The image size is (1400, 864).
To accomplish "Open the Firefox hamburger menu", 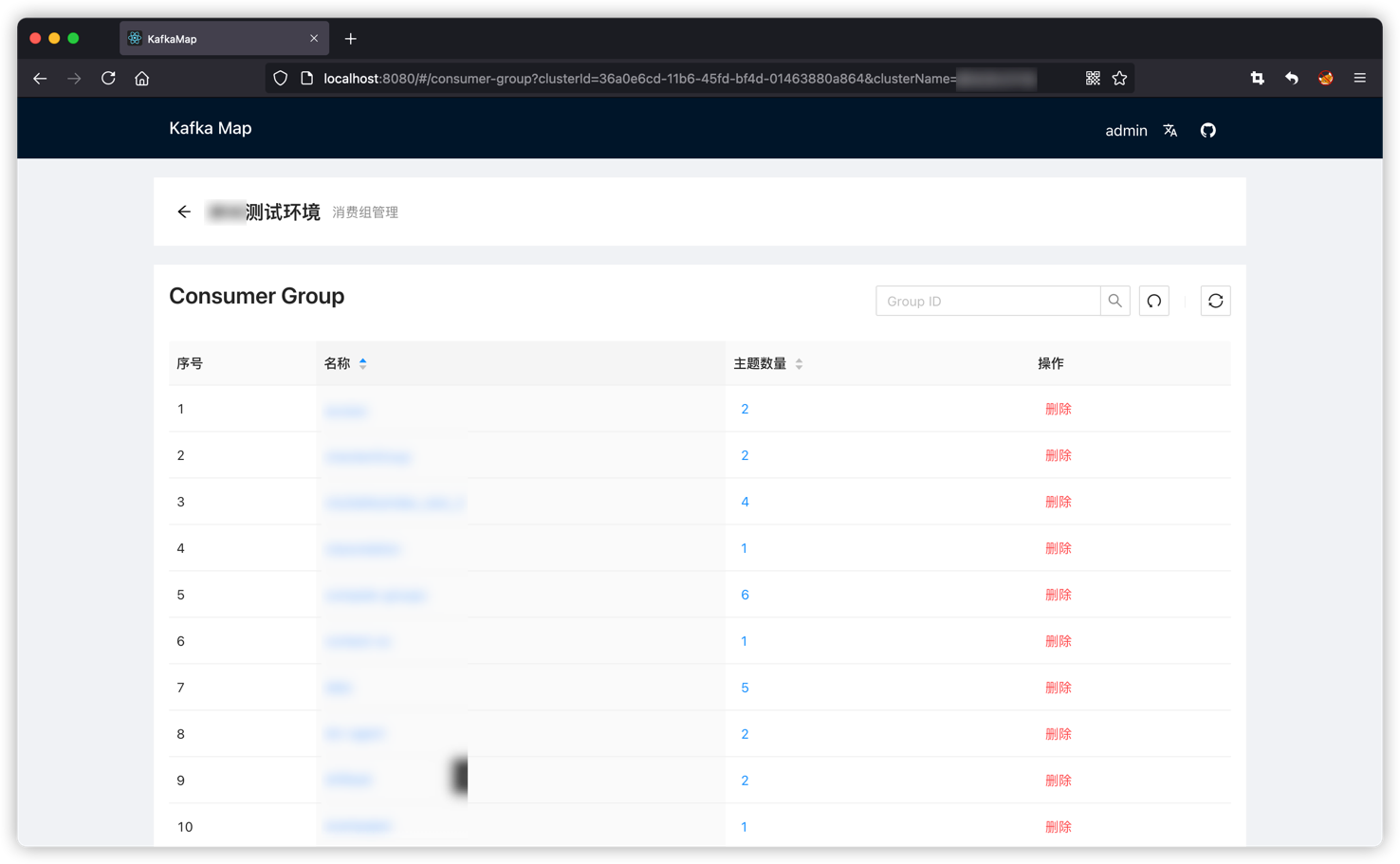I will [1359, 78].
